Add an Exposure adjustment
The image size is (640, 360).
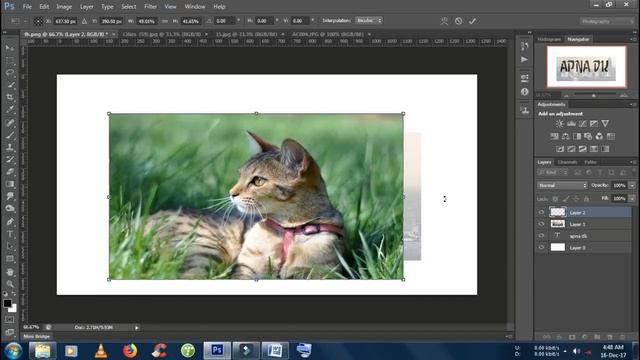(x=594, y=124)
